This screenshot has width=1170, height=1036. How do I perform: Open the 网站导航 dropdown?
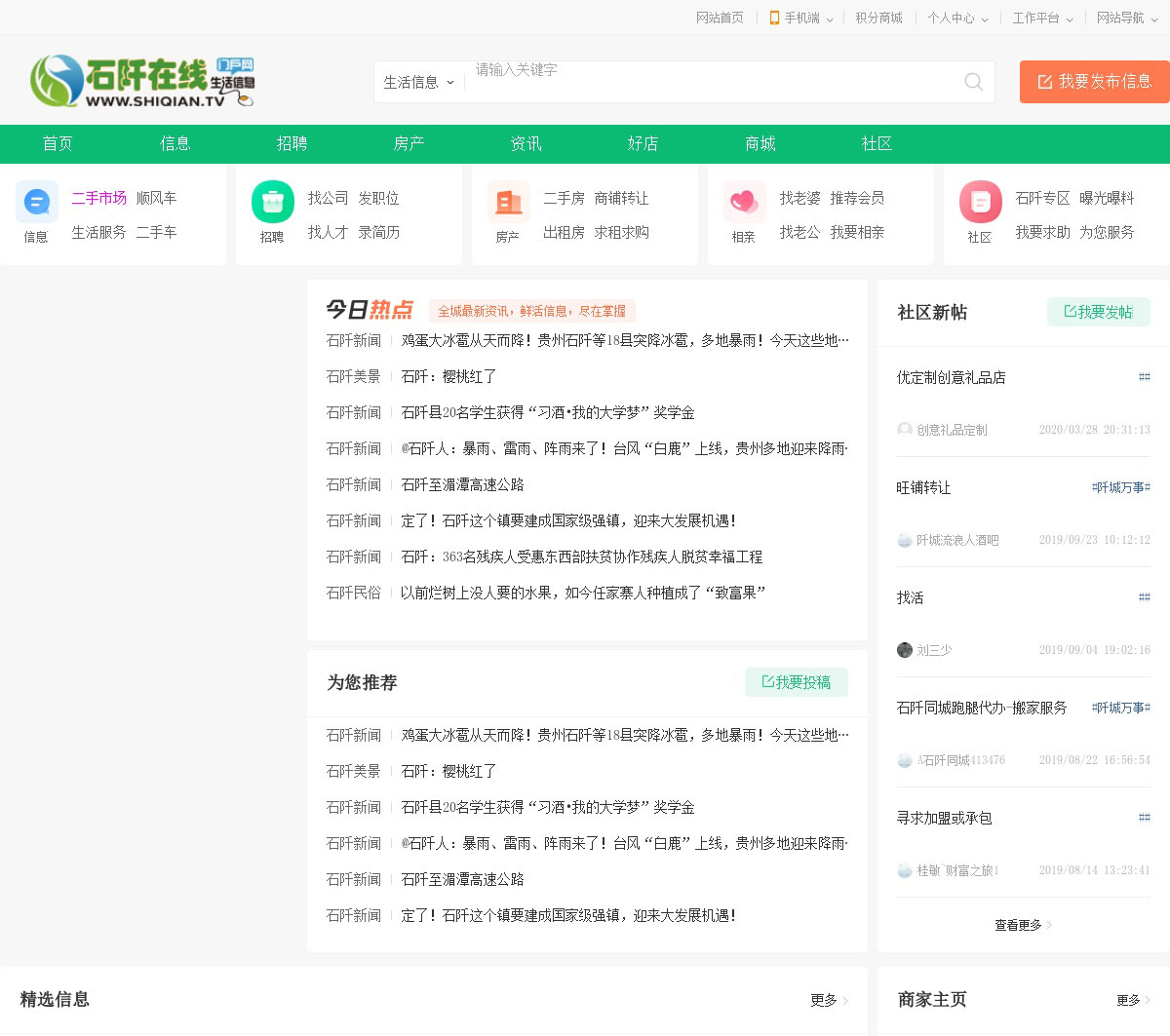[x=1127, y=18]
